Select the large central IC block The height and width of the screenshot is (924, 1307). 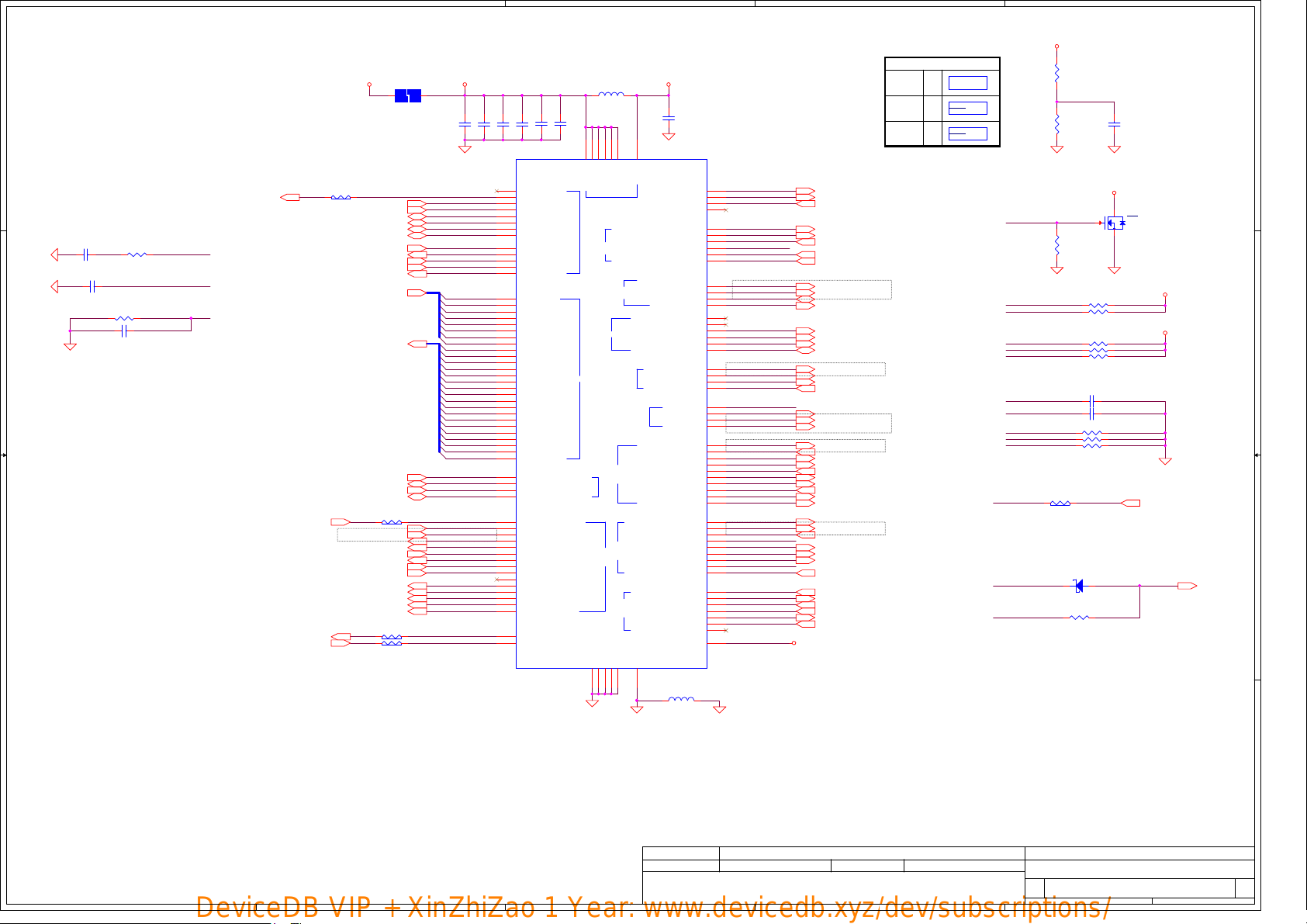(611, 414)
